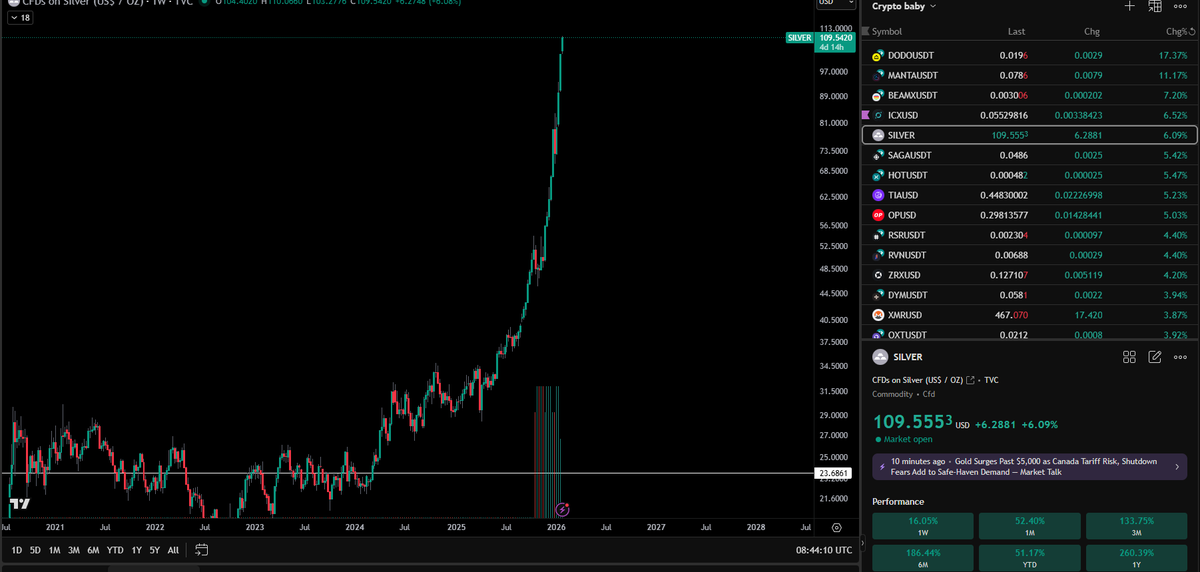
Task: Click the Chg% column reset arrow icon
Action: [x=1192, y=32]
